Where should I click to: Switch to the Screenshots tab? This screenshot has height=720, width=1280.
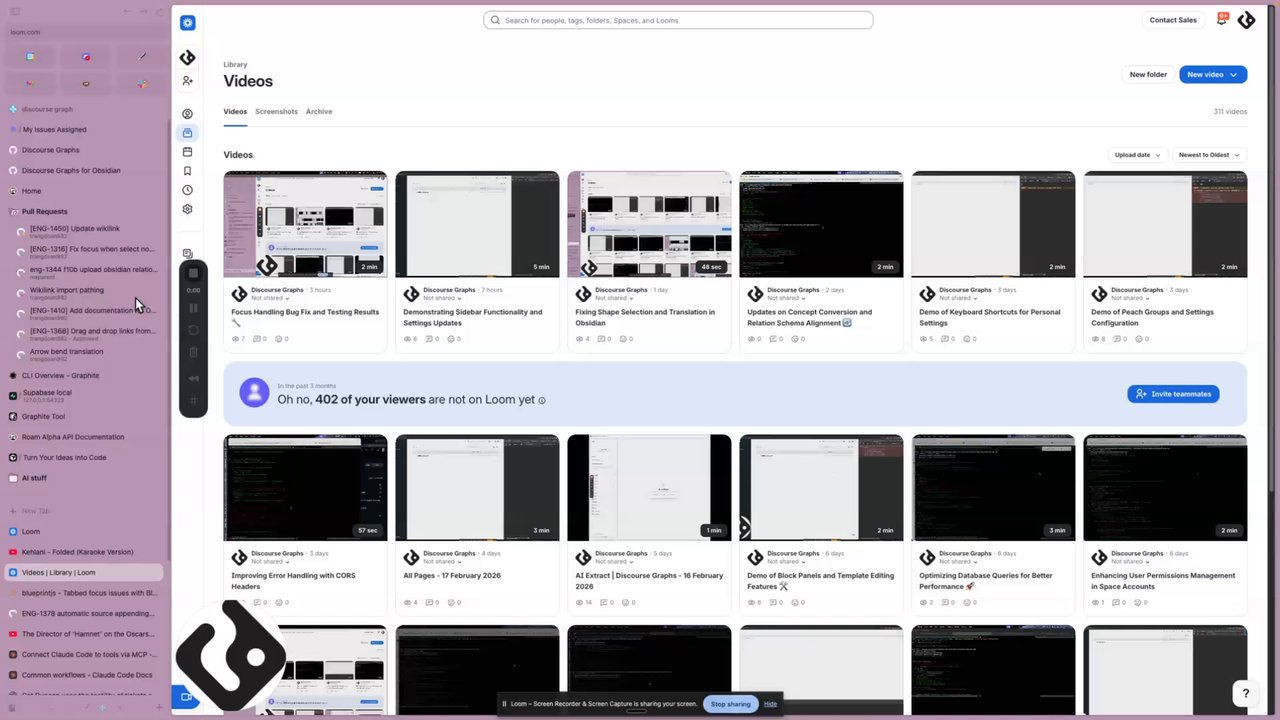pos(276,111)
